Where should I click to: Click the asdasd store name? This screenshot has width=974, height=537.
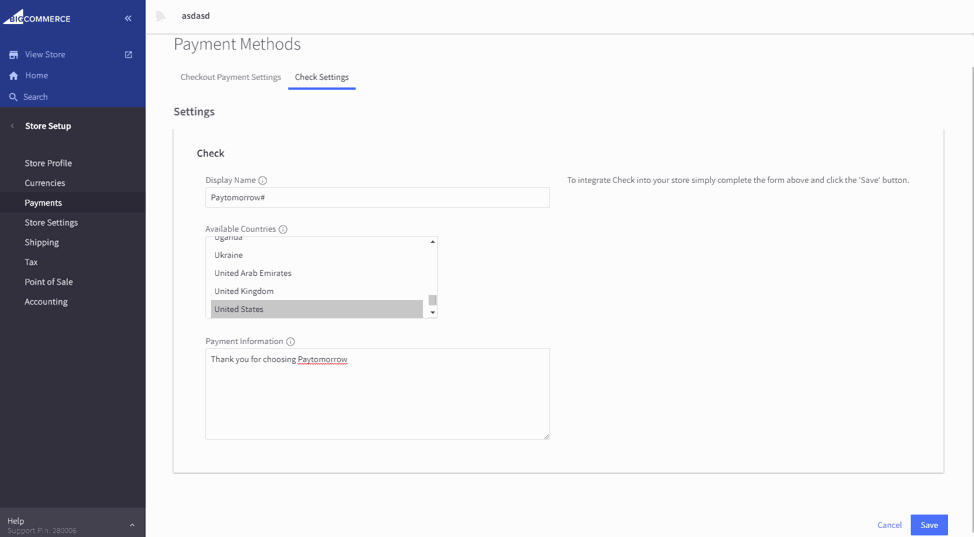tap(196, 16)
